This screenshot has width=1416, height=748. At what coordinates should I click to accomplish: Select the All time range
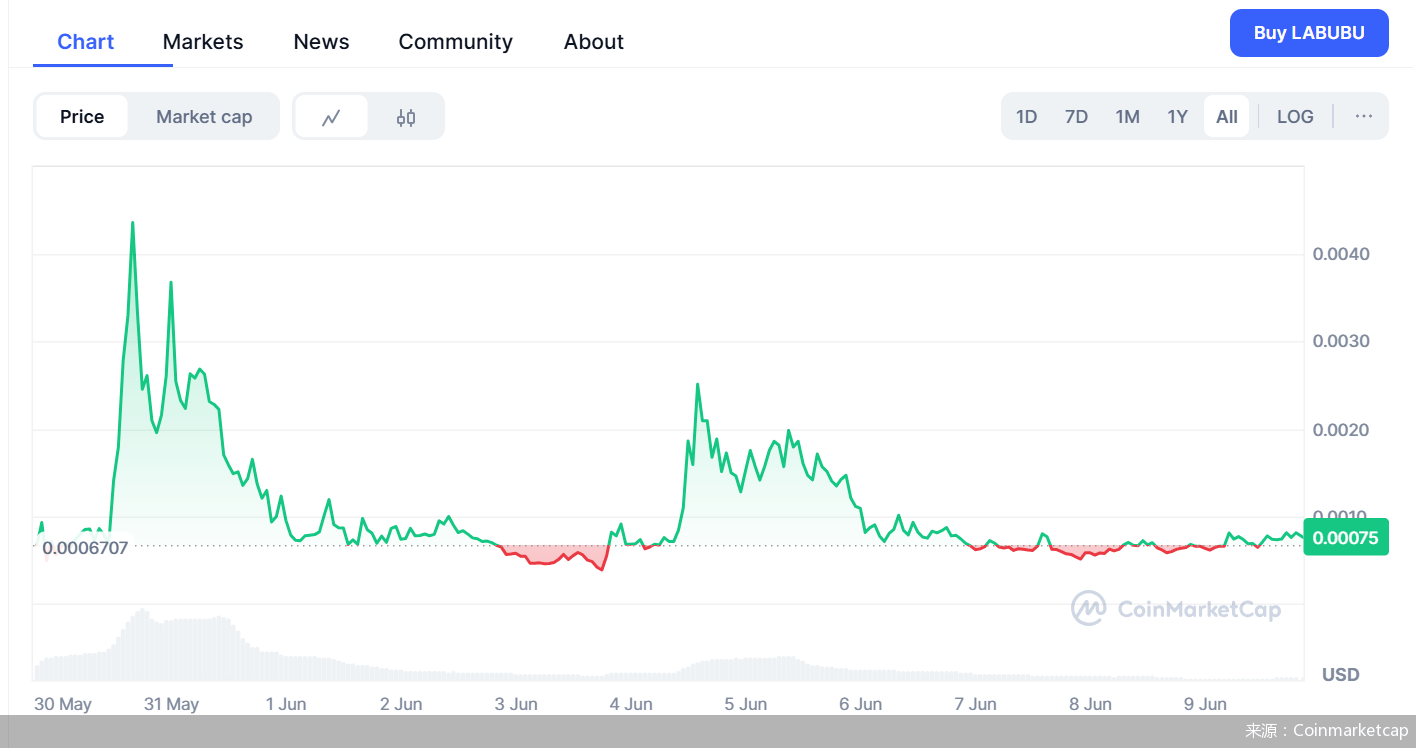coord(1226,117)
